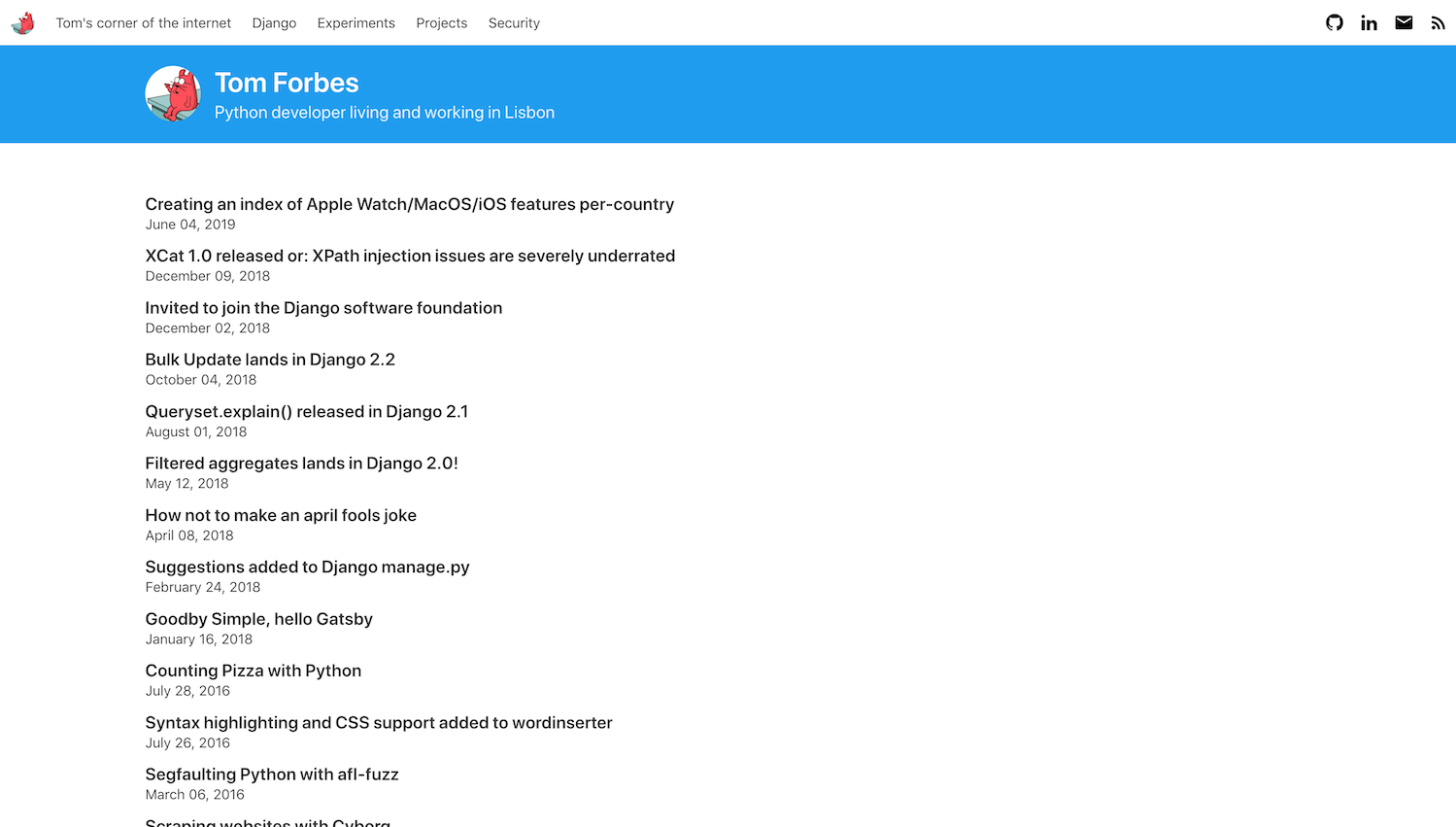Open Suggestions added to Django manage.py
The width and height of the screenshot is (1456, 827).
307,568
